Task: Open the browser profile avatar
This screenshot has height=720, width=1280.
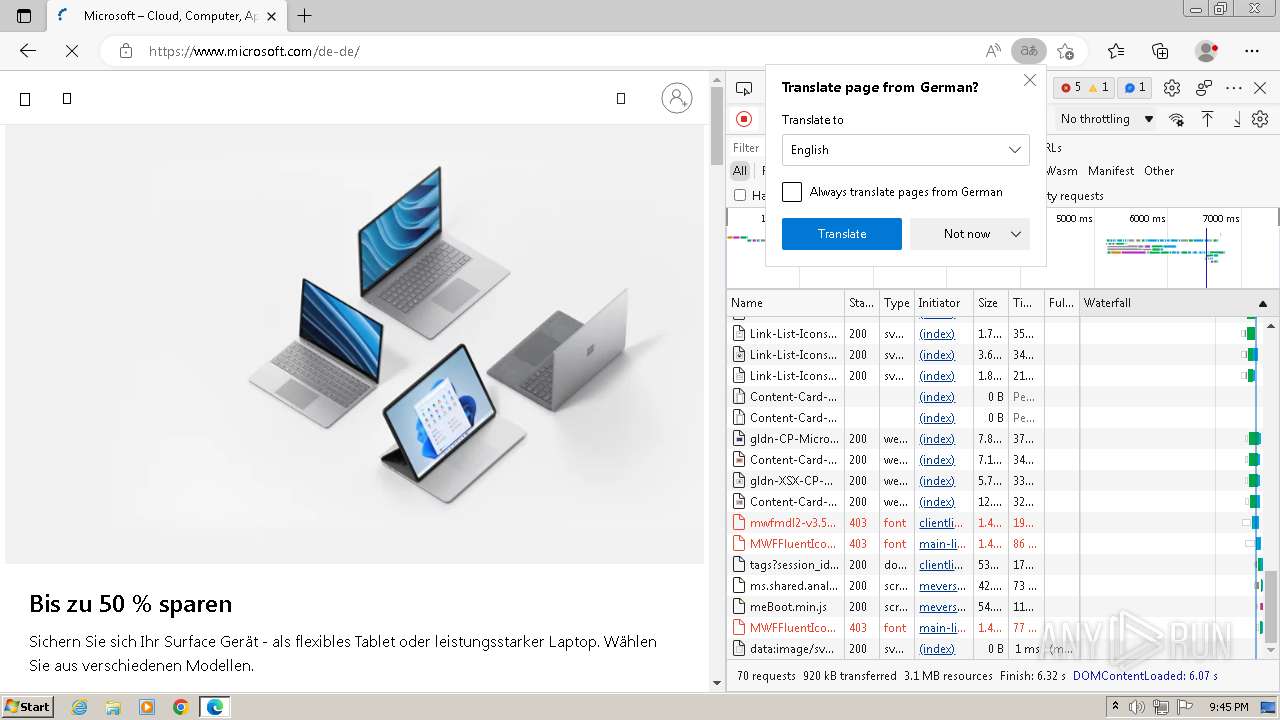Action: coord(1207,51)
